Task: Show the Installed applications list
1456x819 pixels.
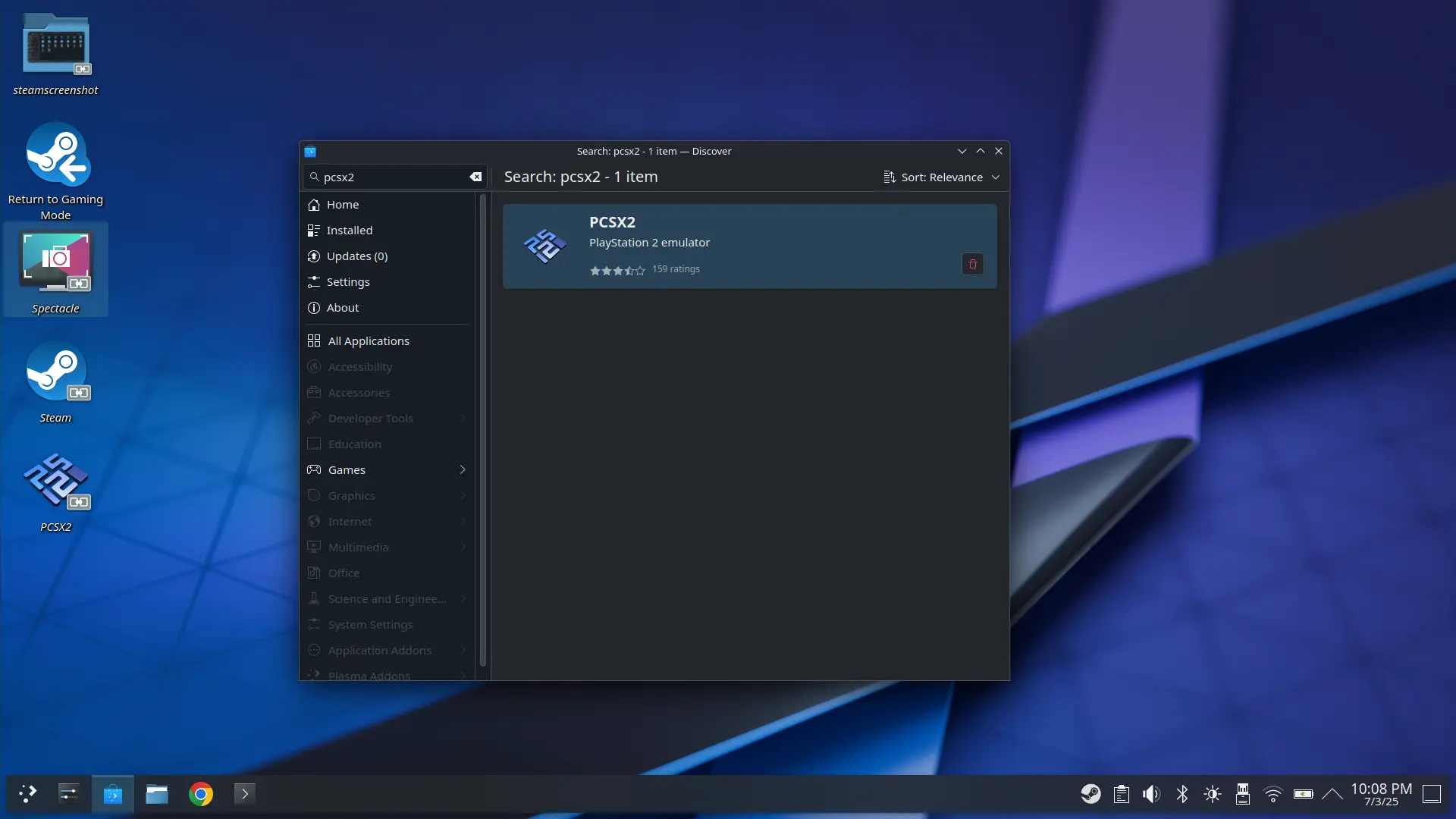Action: (x=388, y=231)
